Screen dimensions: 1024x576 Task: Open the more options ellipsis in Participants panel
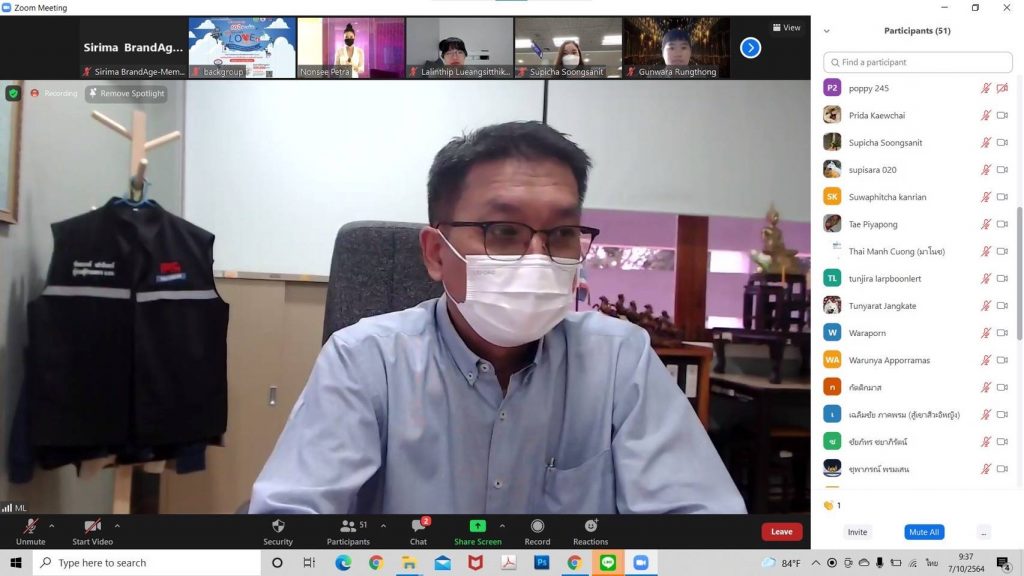coord(984,532)
